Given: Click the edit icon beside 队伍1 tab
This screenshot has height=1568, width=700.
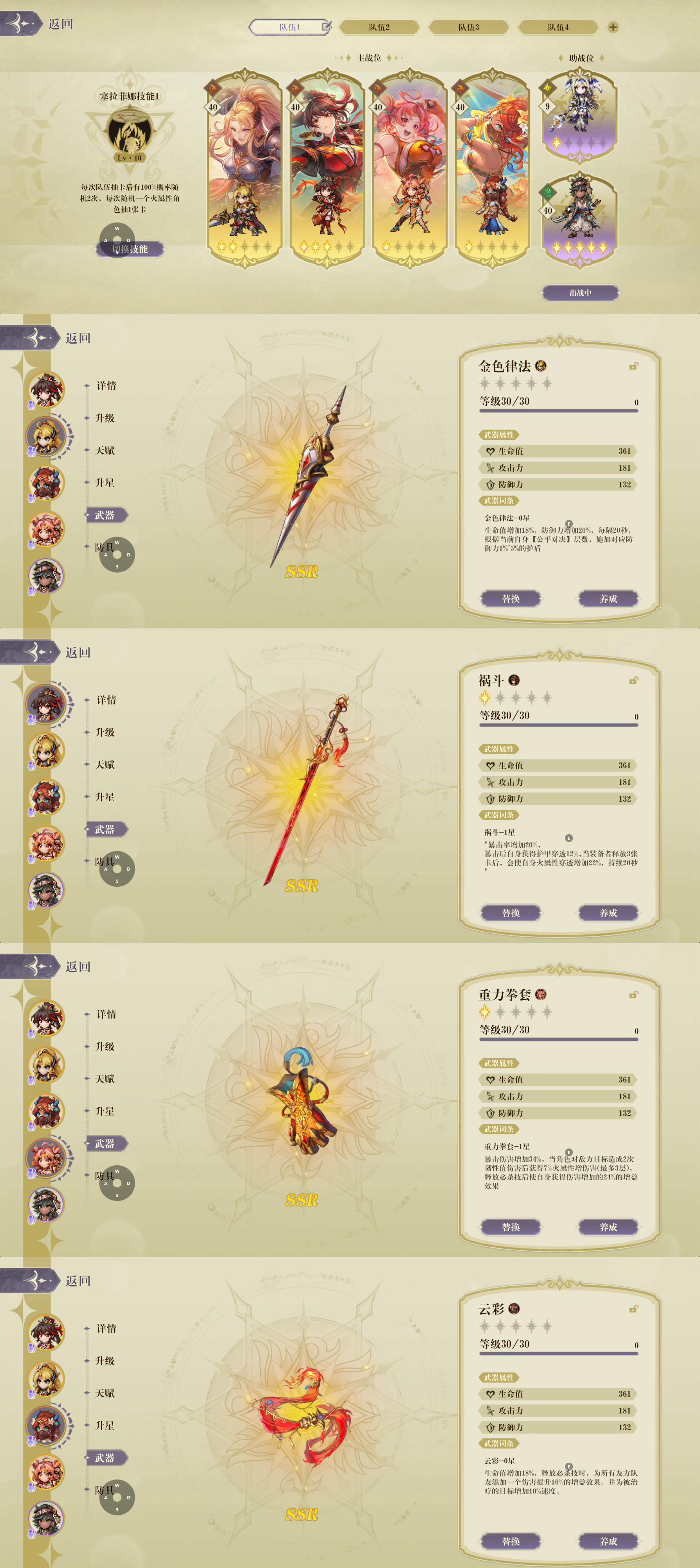Looking at the screenshot, I should [326, 26].
